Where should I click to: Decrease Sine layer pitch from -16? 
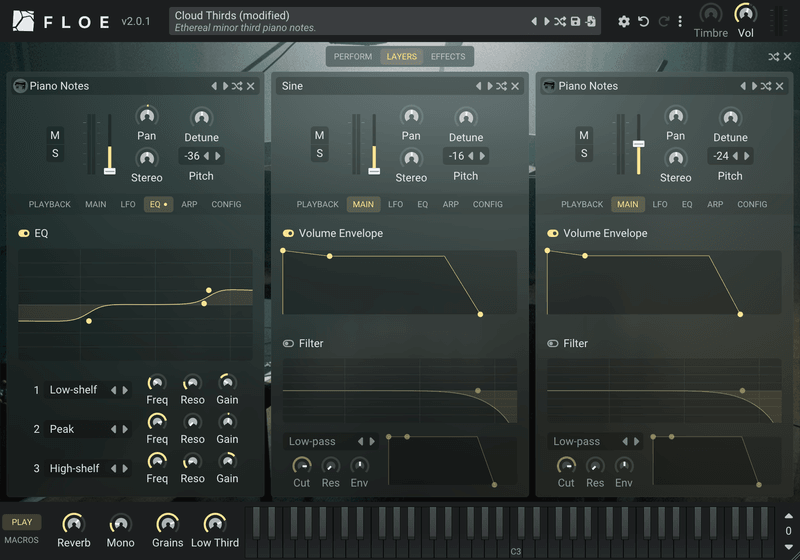click(471, 156)
